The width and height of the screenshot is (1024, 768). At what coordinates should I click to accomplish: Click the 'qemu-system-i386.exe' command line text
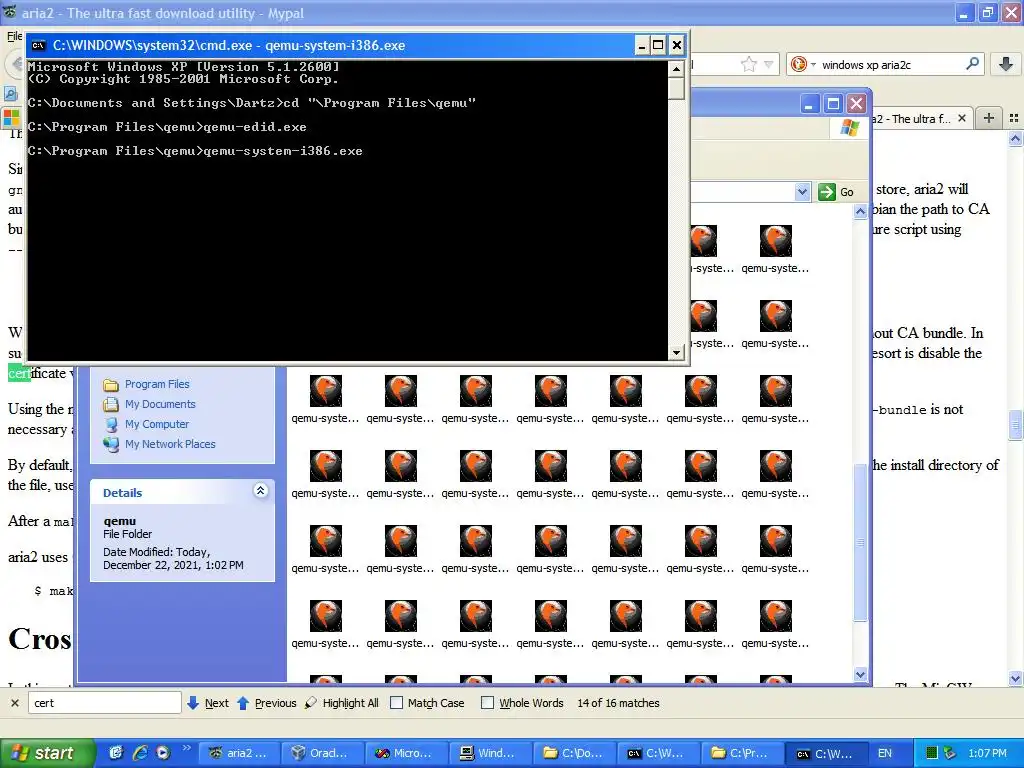click(283, 151)
